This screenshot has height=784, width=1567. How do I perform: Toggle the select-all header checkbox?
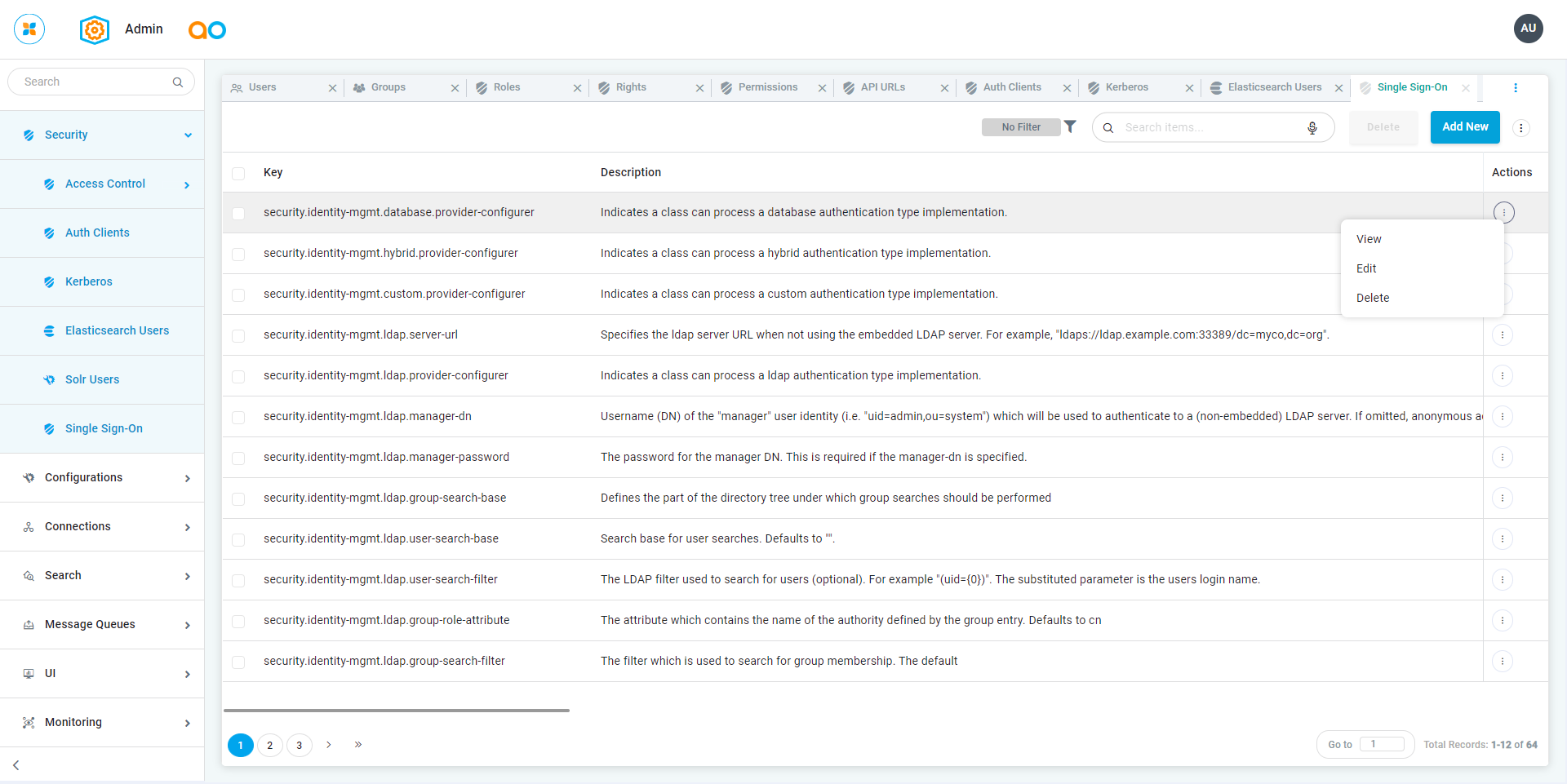click(x=238, y=173)
